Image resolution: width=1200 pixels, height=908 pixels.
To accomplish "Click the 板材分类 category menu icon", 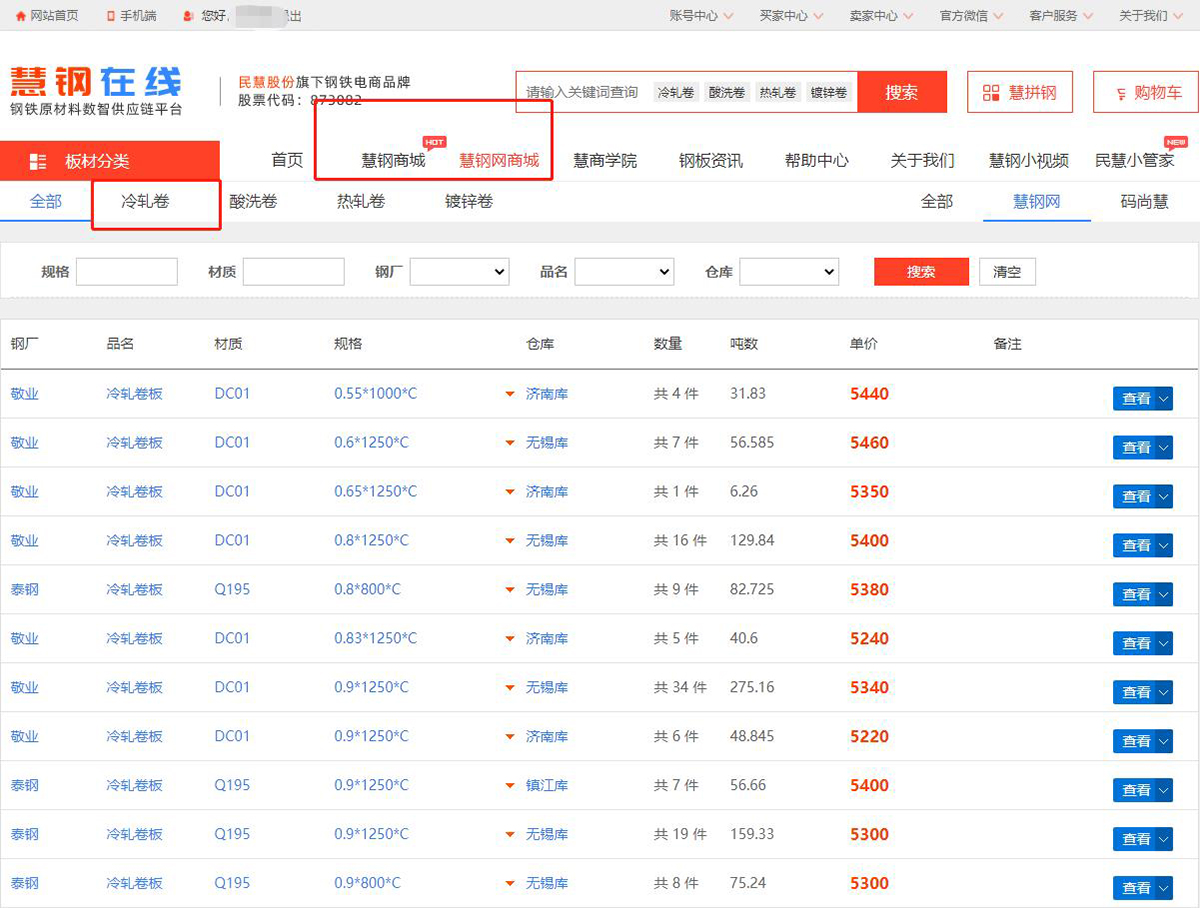I will click(38, 162).
